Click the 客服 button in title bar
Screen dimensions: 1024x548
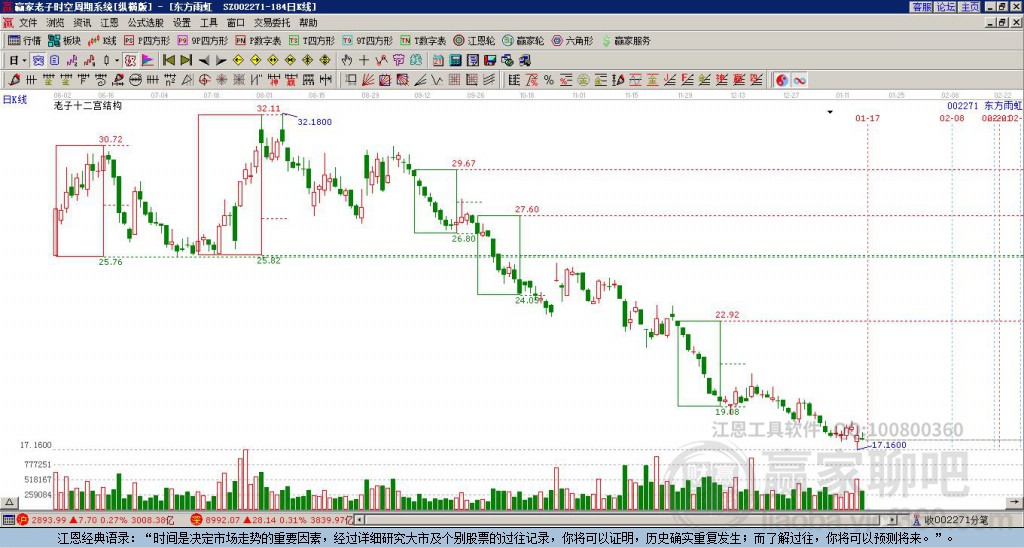point(921,7)
